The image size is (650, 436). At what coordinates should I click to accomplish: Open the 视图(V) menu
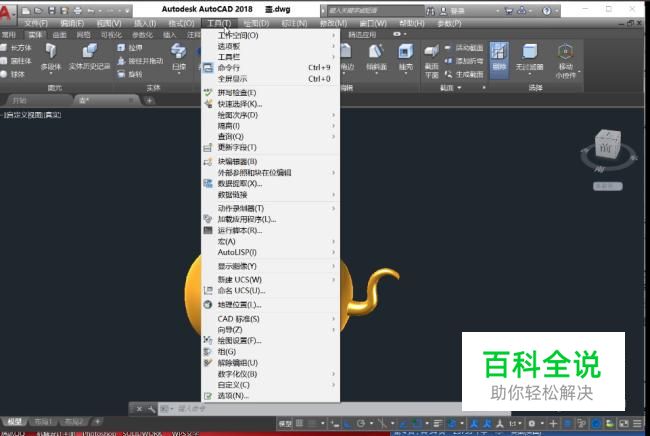[x=109, y=23]
